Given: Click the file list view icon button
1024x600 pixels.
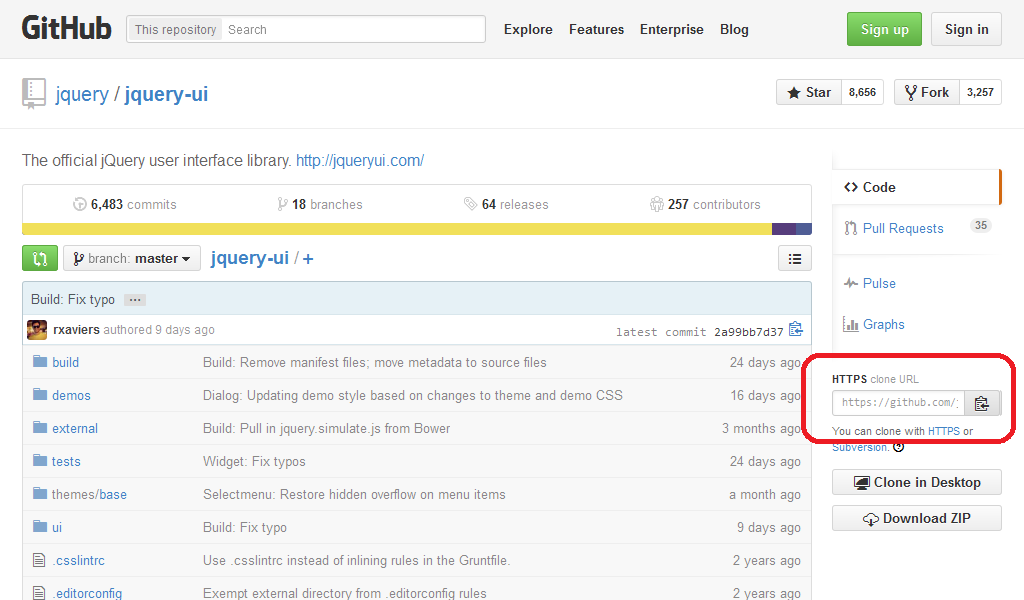Looking at the screenshot, I should tap(794, 258).
